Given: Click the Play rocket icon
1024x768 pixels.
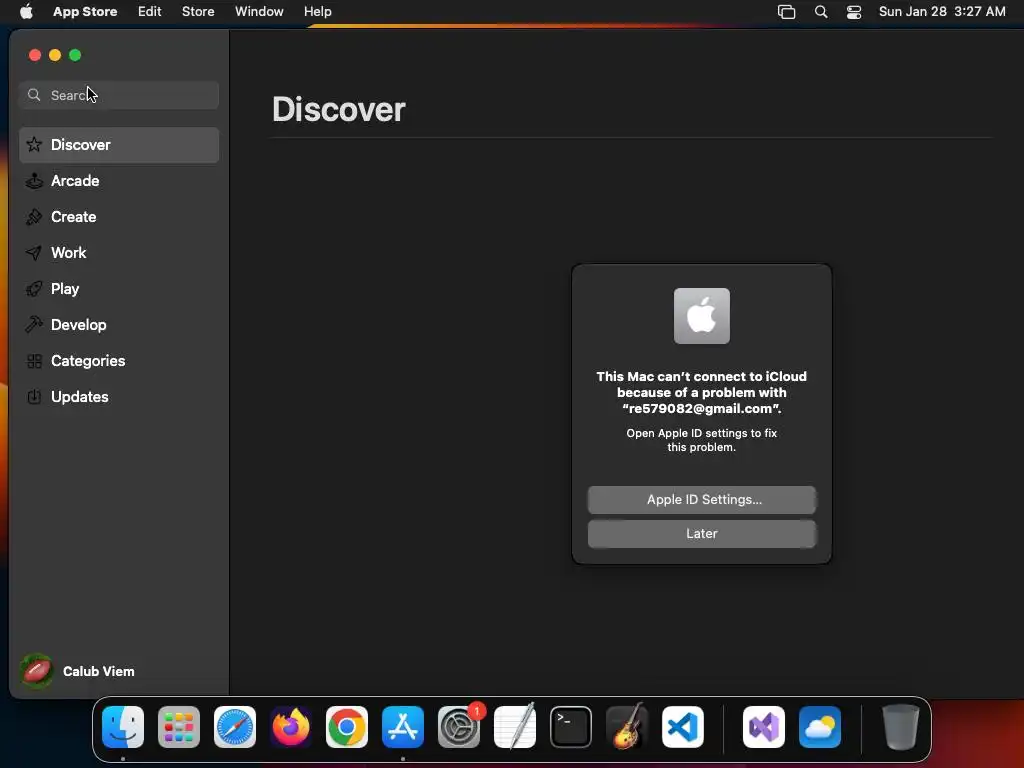Looking at the screenshot, I should (x=34, y=289).
